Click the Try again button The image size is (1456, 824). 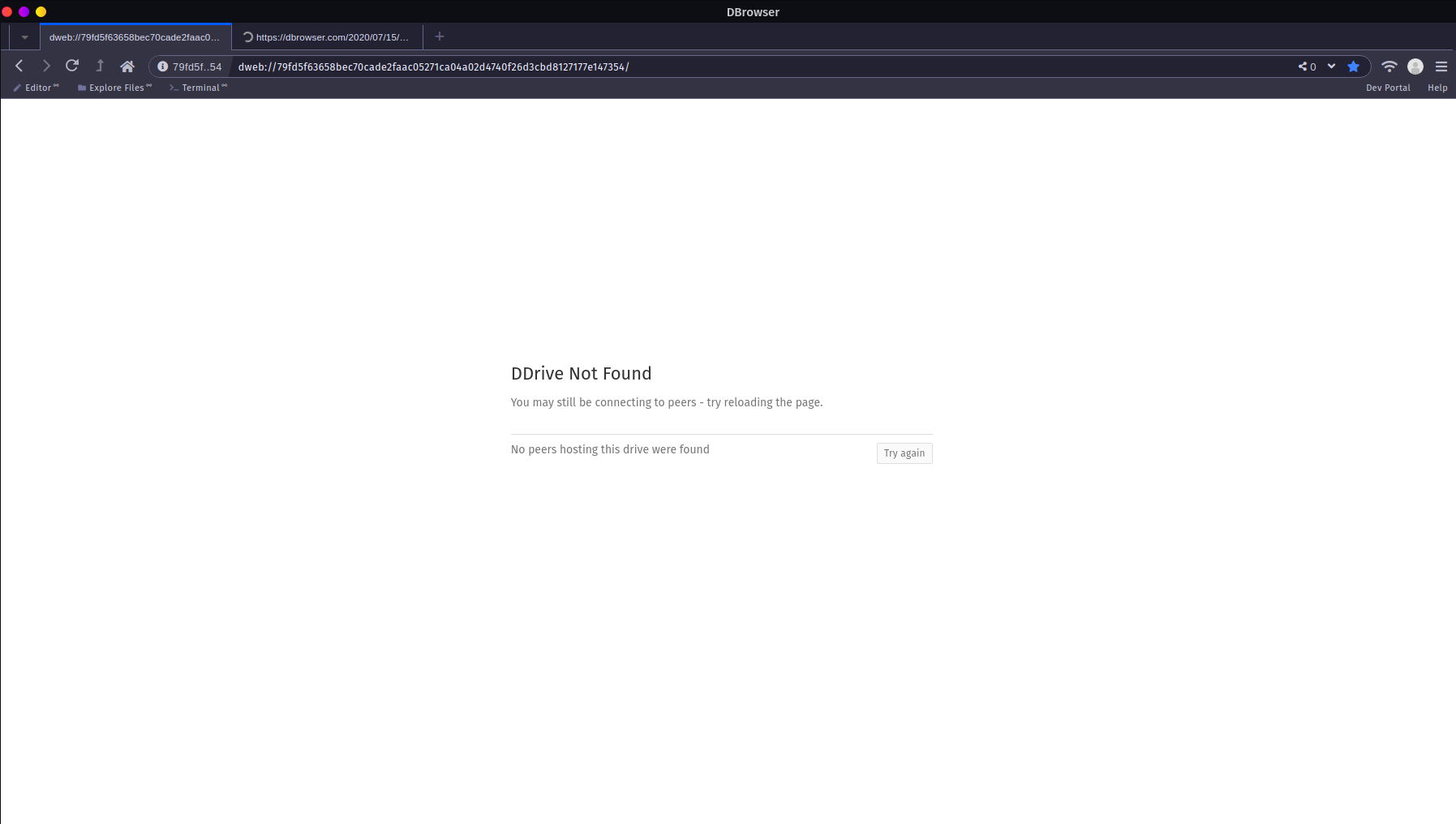coord(904,453)
